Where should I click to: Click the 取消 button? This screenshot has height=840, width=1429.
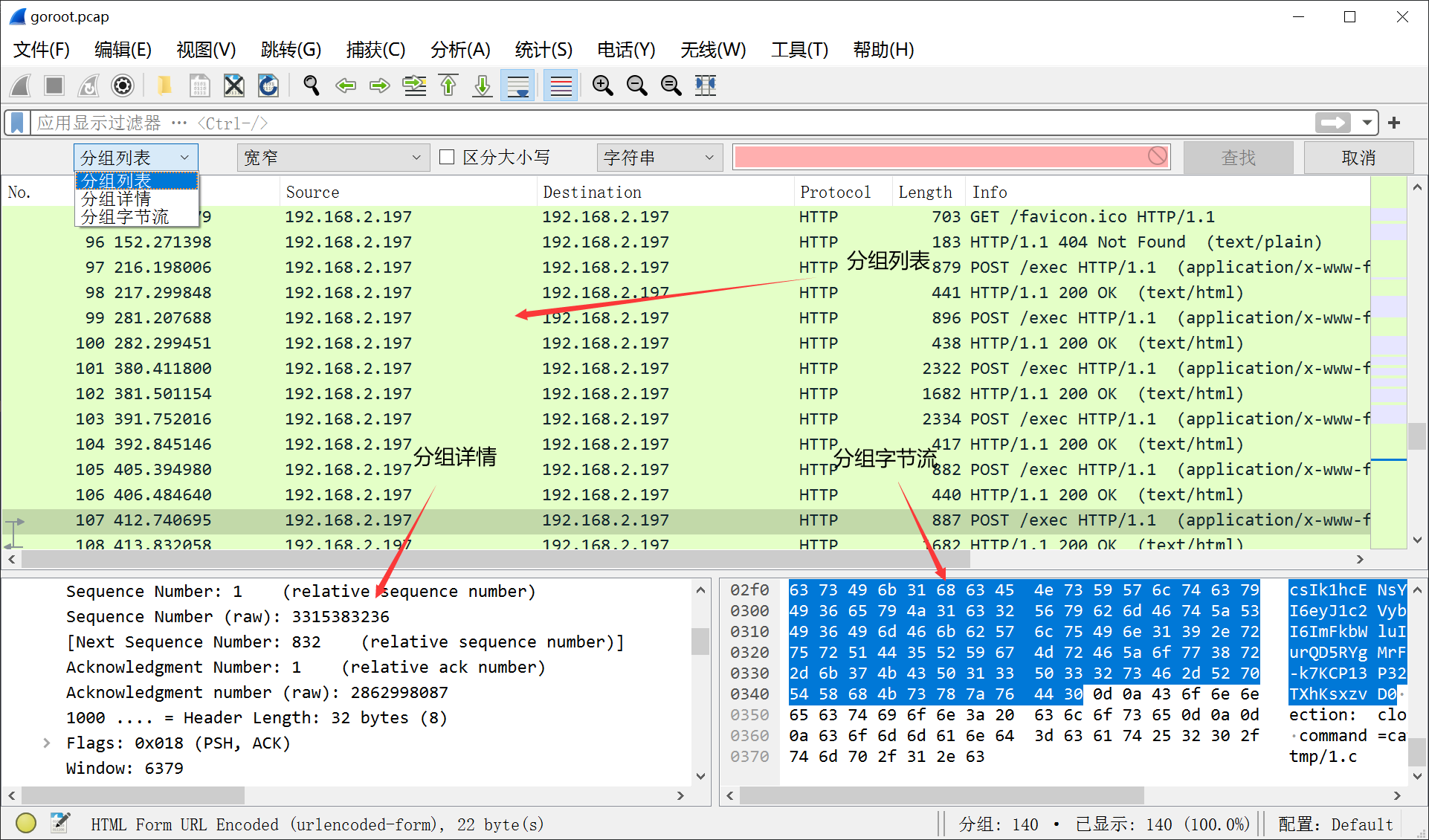coord(1358,158)
